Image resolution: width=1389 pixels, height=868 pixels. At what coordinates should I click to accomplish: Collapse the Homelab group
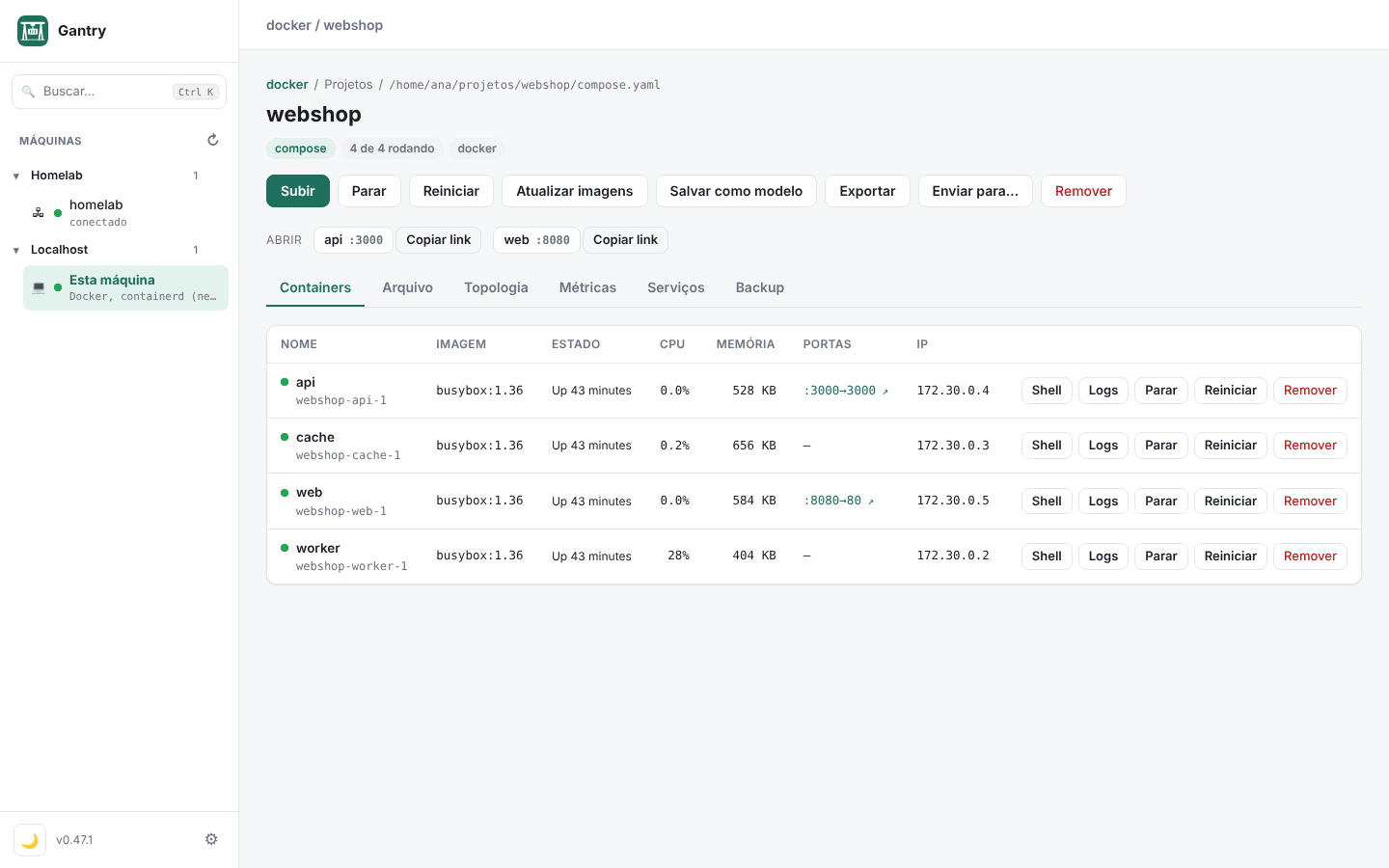click(x=16, y=176)
